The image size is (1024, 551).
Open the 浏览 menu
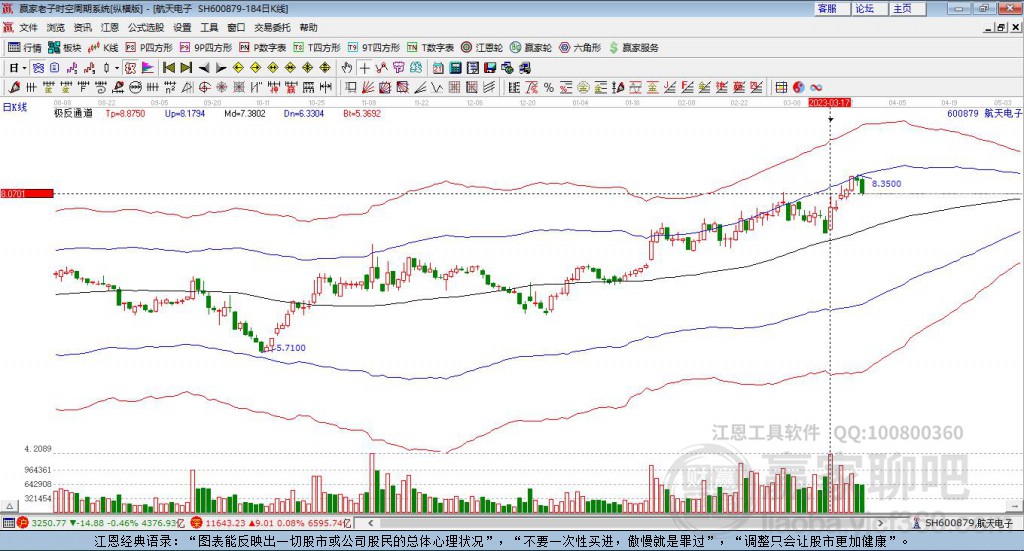coord(56,27)
